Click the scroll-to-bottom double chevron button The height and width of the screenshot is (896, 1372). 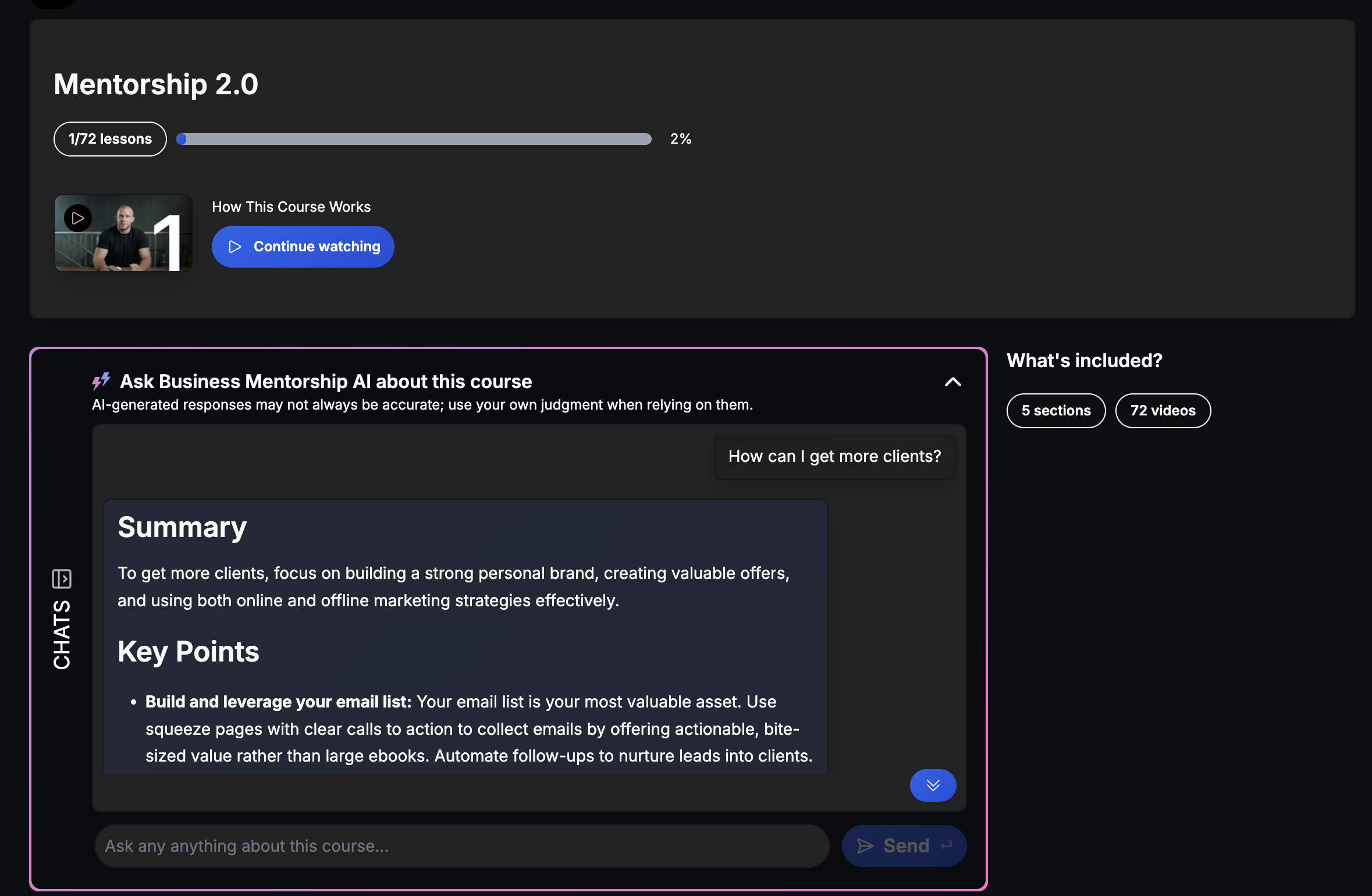pos(933,785)
